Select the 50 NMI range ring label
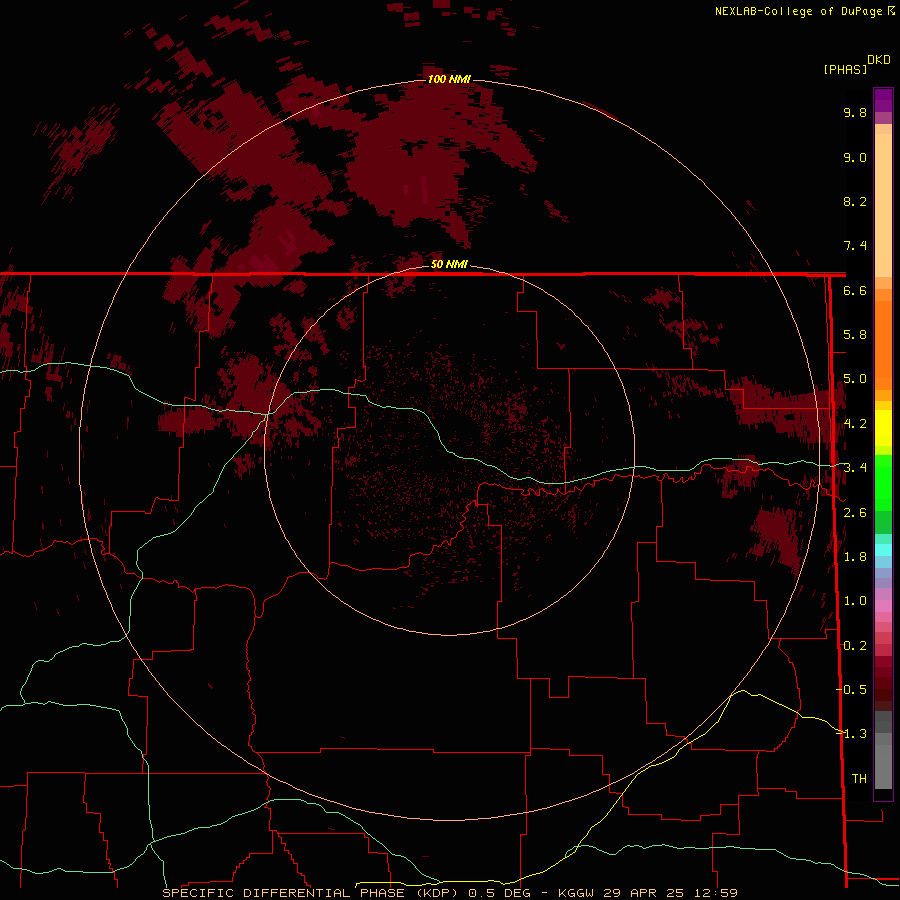Image resolution: width=900 pixels, height=900 pixels. (x=449, y=265)
